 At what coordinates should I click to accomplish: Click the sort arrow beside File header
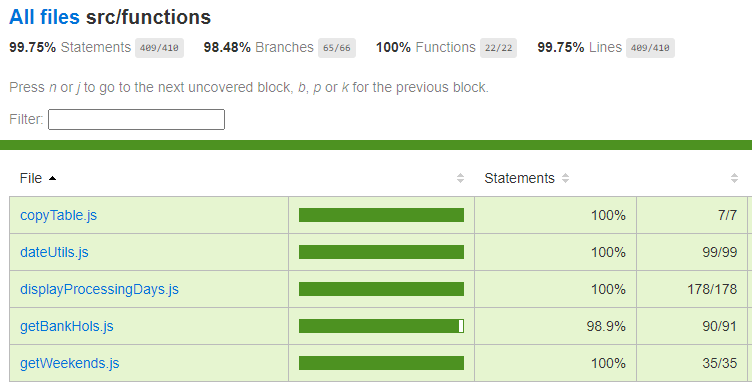(53, 178)
